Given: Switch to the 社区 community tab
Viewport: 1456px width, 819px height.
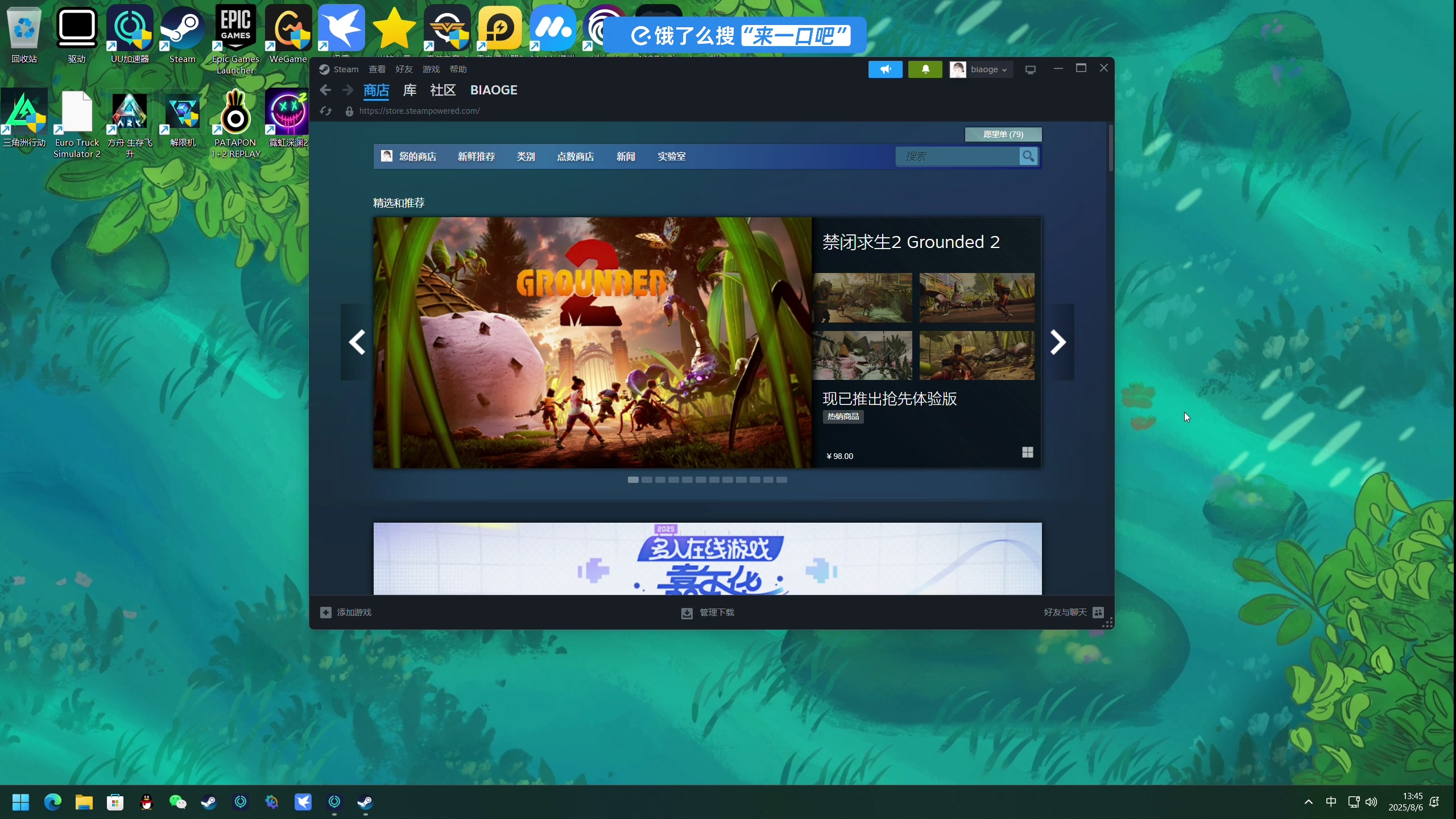Looking at the screenshot, I should 443,90.
